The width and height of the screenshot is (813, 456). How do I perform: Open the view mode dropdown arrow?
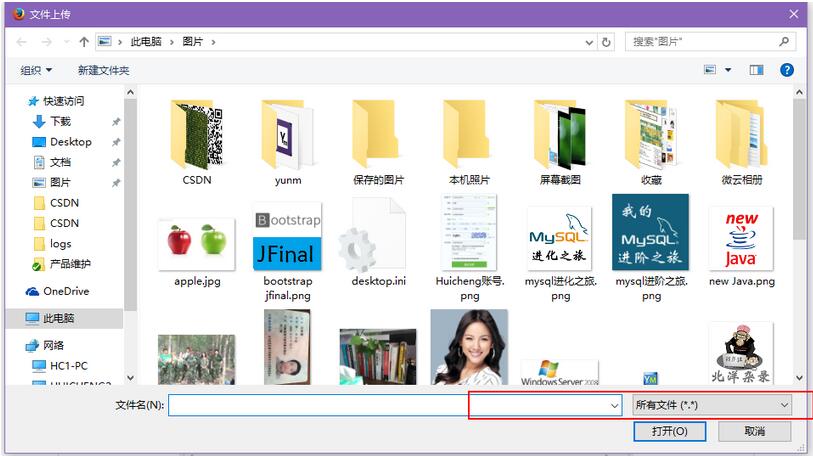[728, 70]
